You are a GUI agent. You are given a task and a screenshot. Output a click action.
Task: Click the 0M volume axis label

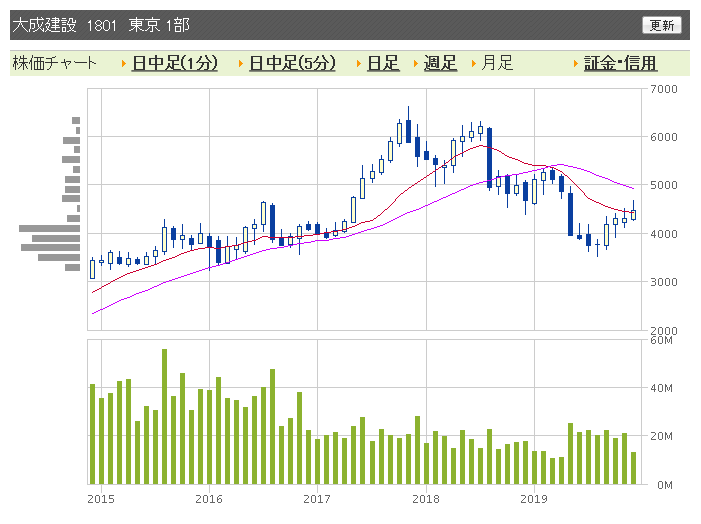point(665,485)
